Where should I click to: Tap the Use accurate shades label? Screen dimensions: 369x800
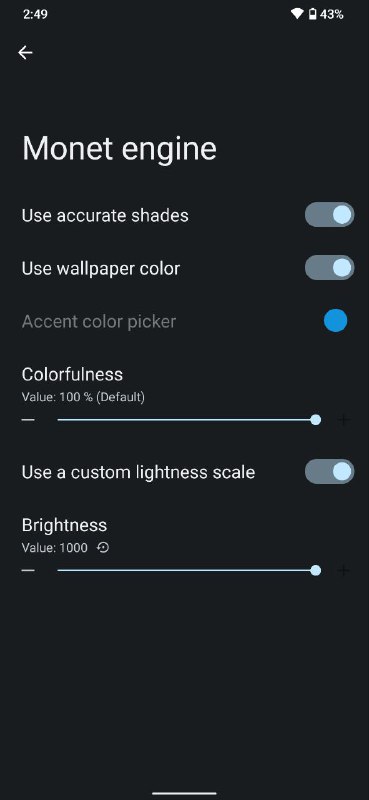point(105,215)
